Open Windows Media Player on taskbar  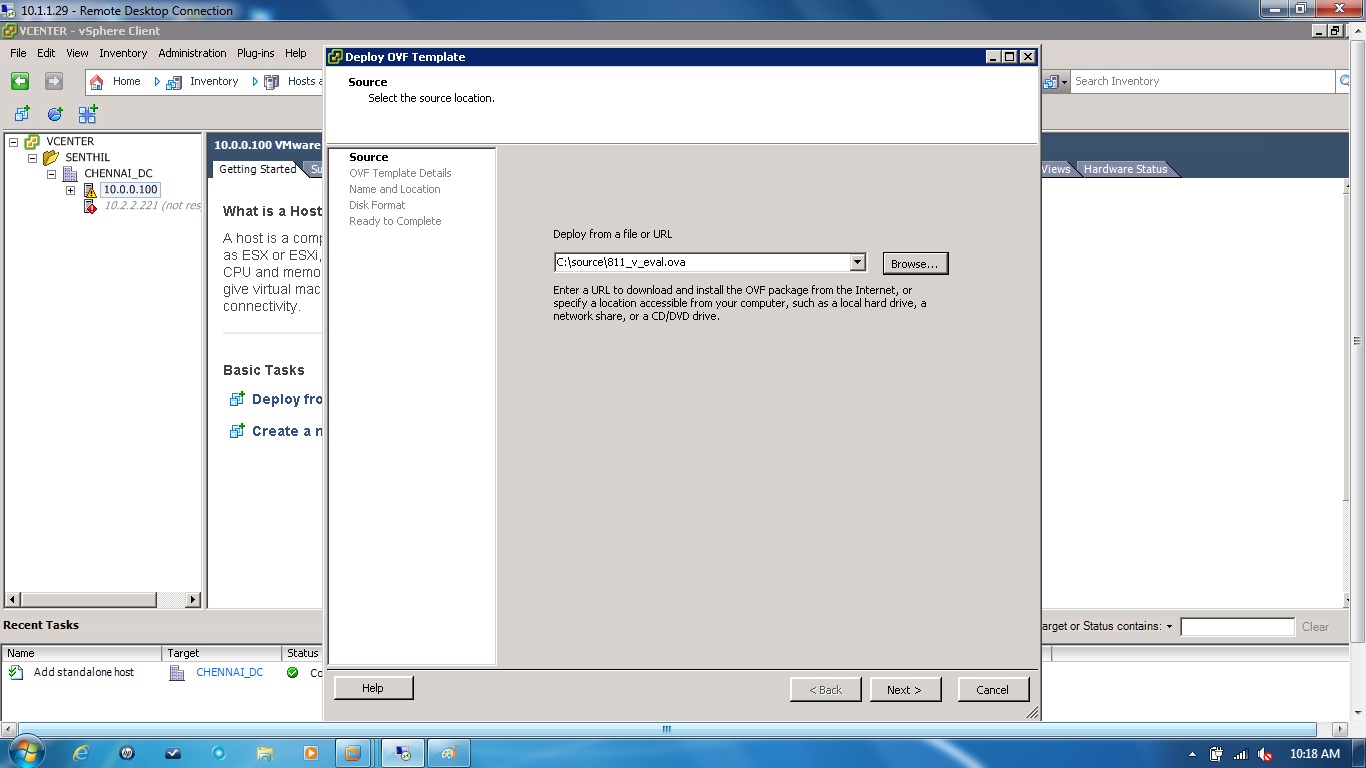coord(311,753)
